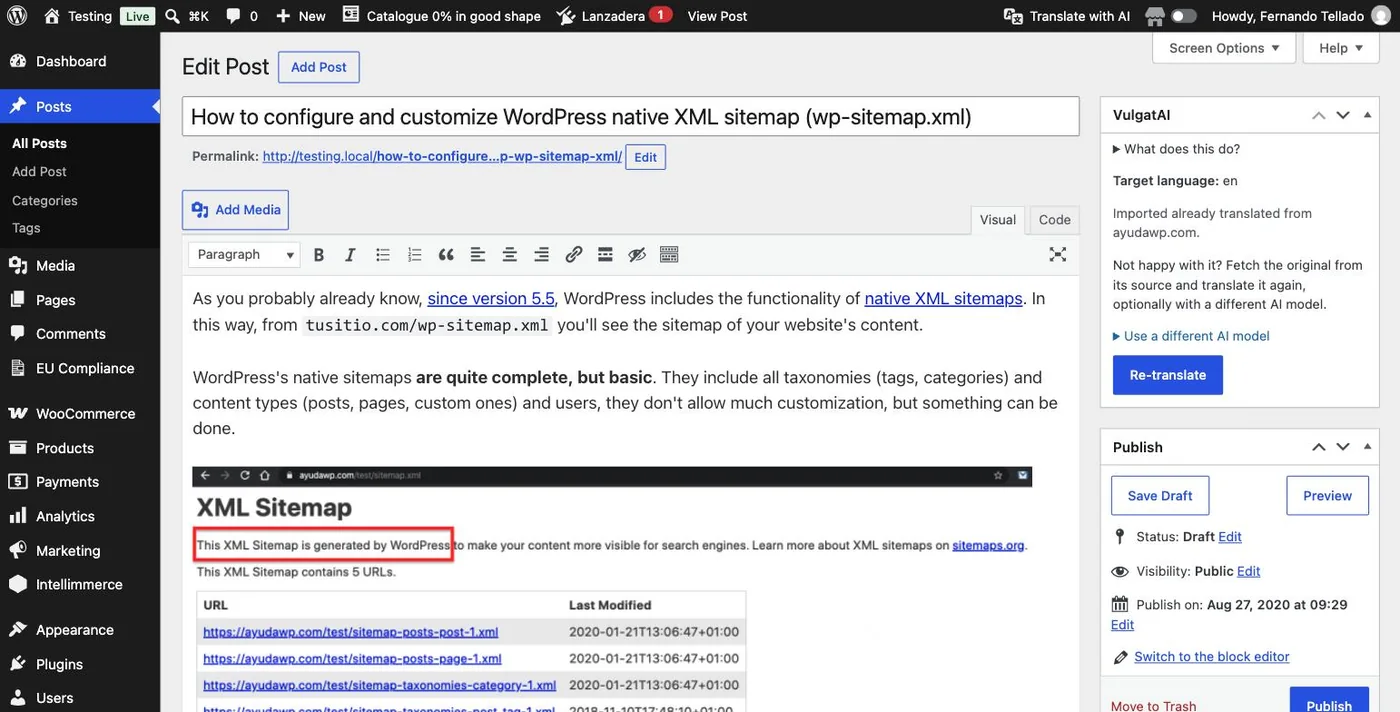Toggle the toolbar (kitchen sink)
Screen dimensions: 1400x712
tap(669, 255)
